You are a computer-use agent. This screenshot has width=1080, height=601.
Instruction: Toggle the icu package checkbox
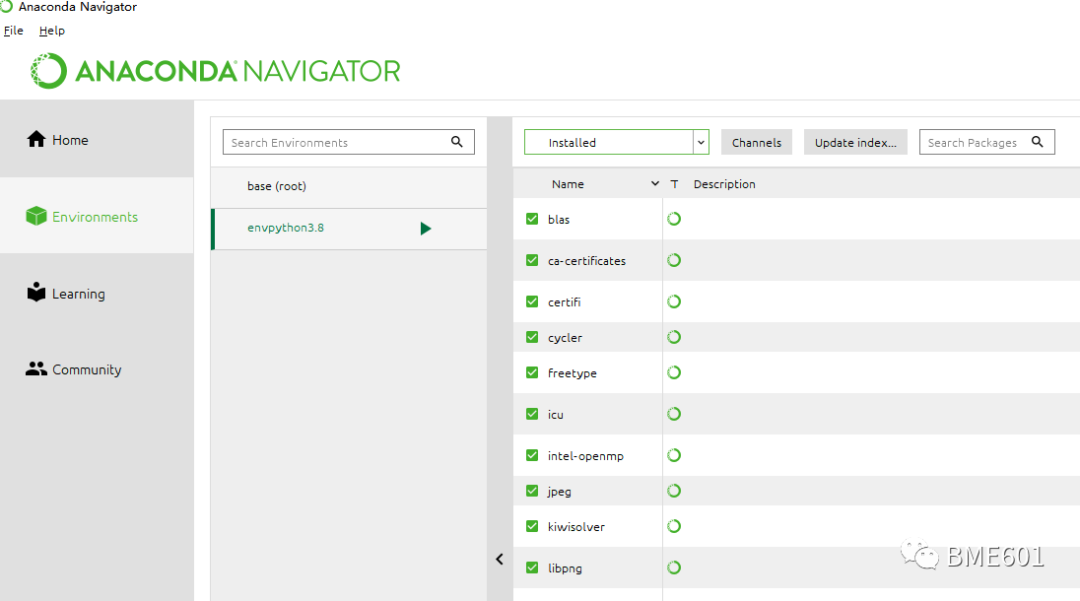click(532, 414)
